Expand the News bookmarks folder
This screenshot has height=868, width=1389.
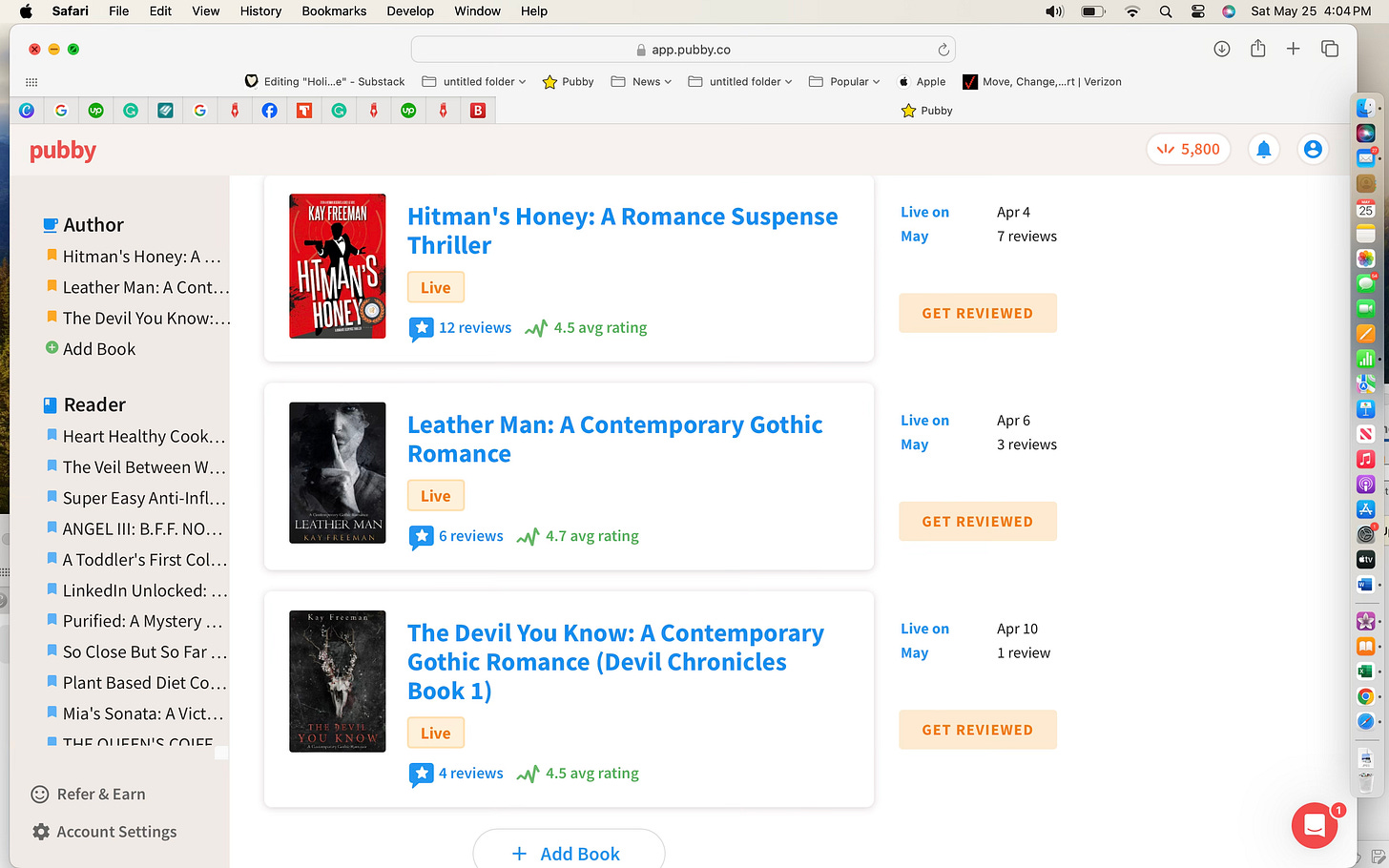pos(641,82)
